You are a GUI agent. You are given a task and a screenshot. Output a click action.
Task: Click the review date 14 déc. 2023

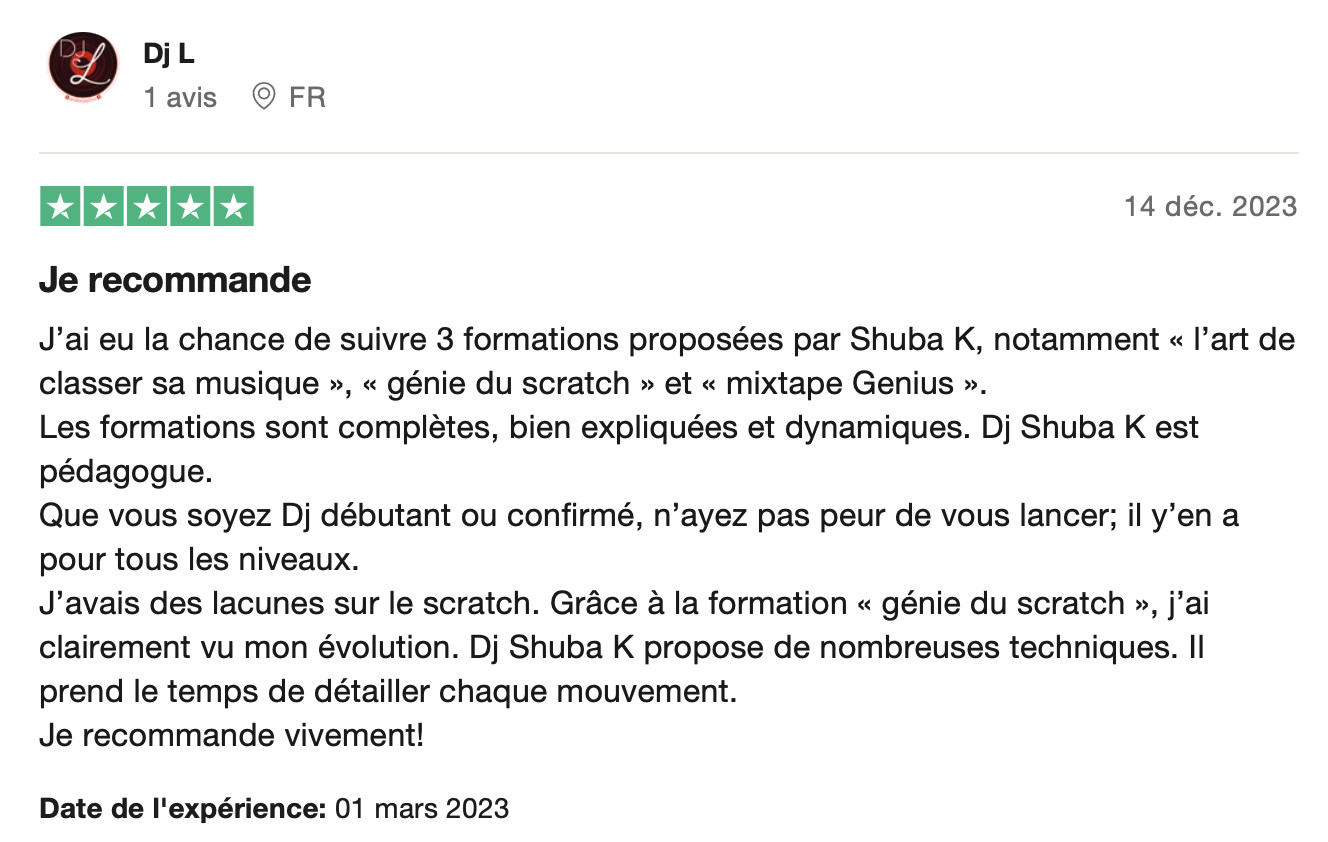pyautogui.click(x=1210, y=207)
